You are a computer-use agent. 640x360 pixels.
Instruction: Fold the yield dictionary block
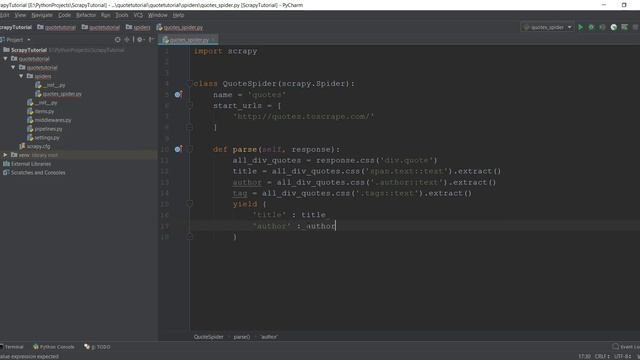[189, 204]
